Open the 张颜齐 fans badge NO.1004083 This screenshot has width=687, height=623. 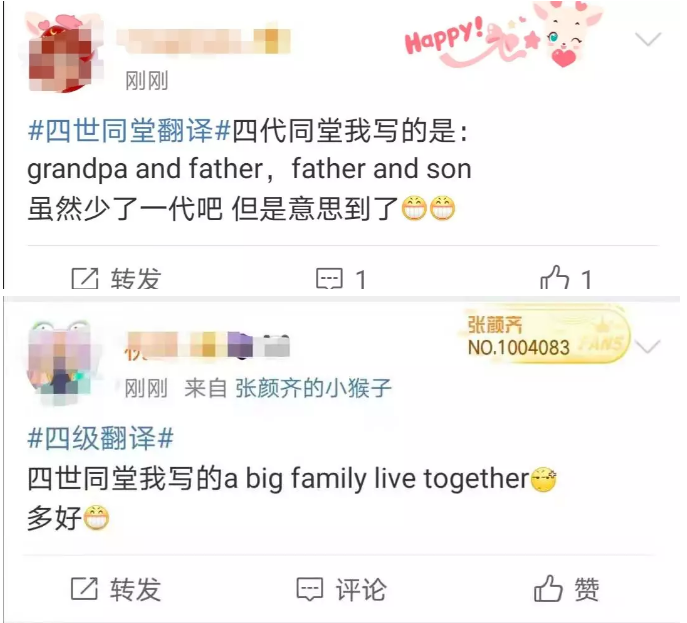(544, 335)
